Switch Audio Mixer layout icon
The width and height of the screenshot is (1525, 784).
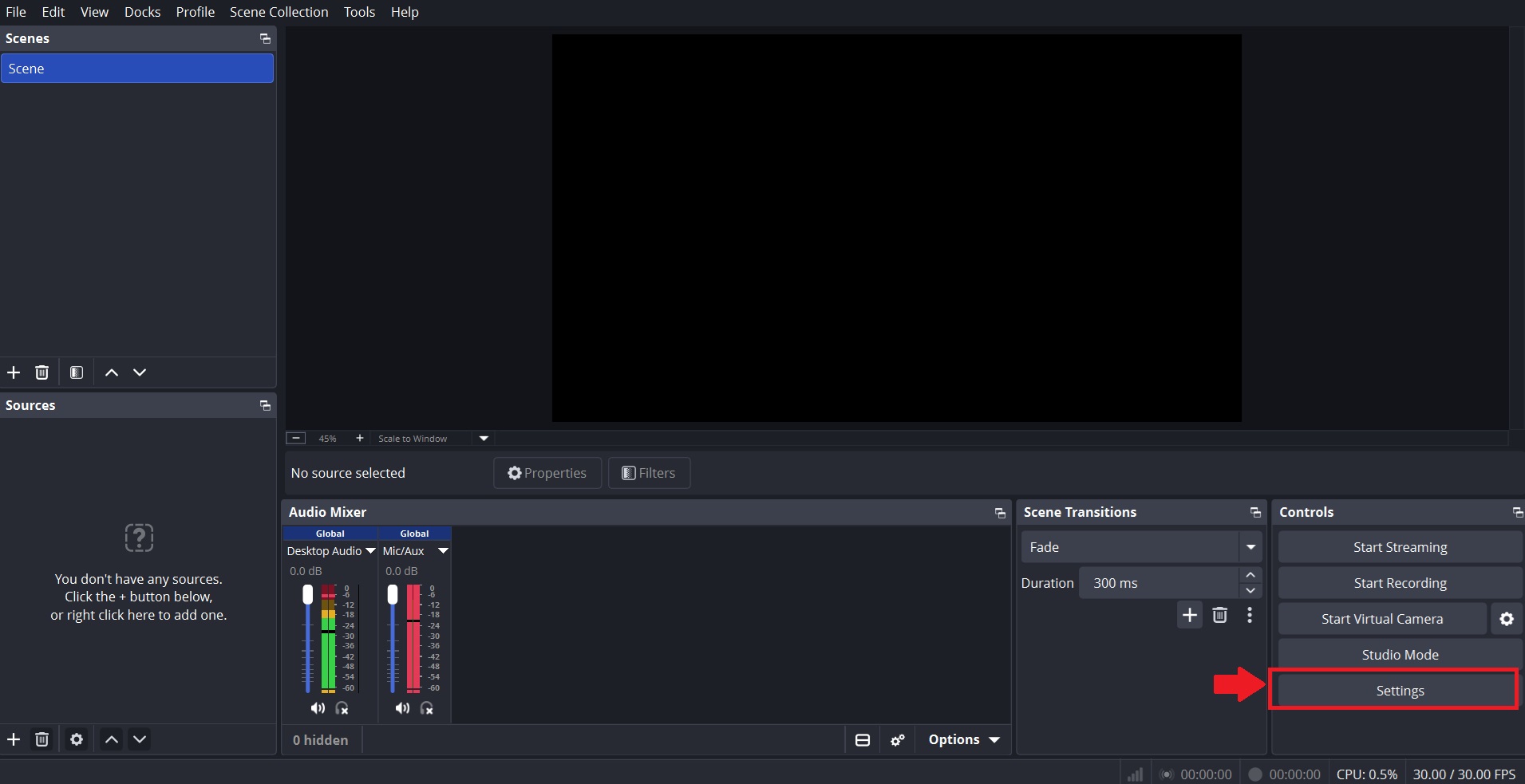863,740
